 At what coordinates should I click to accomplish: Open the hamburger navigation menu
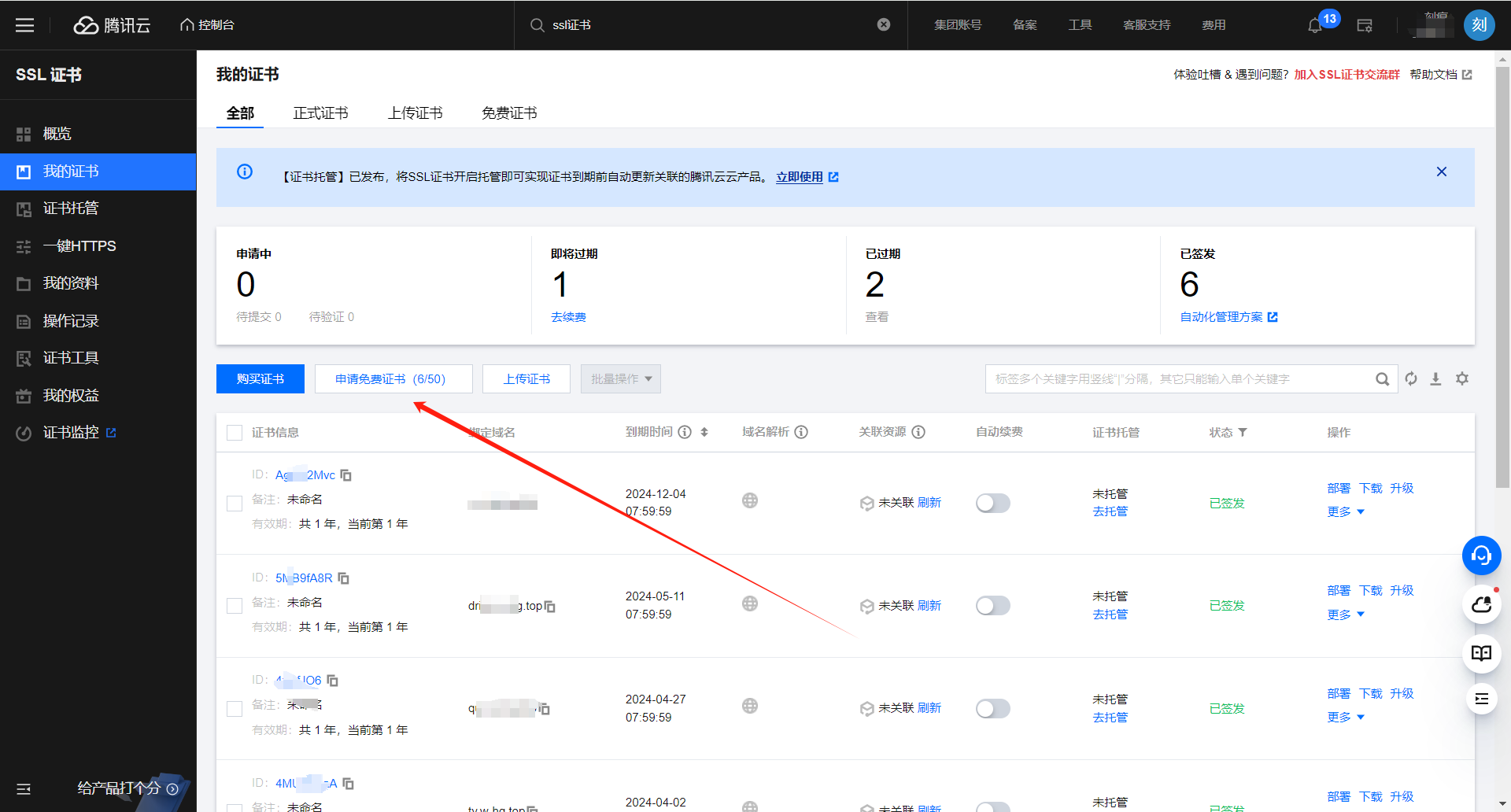coord(25,25)
